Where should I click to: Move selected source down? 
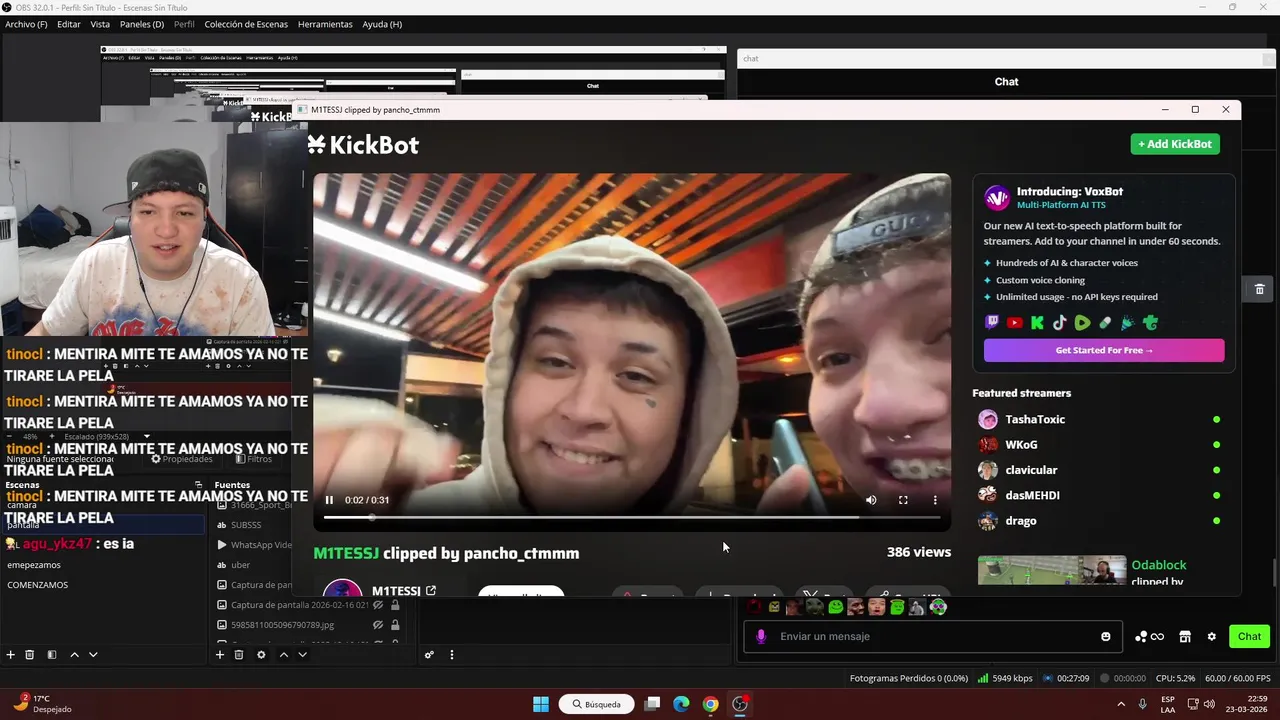[x=302, y=655]
